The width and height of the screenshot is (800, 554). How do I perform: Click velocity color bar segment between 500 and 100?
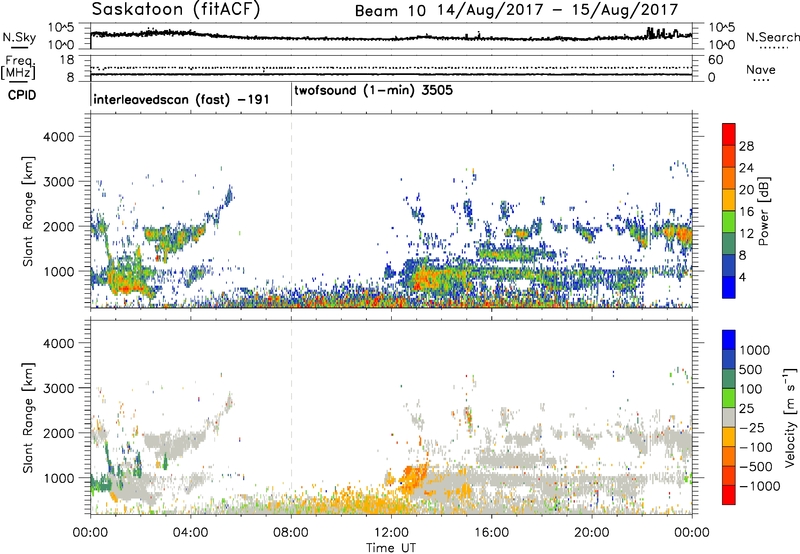(x=729, y=379)
